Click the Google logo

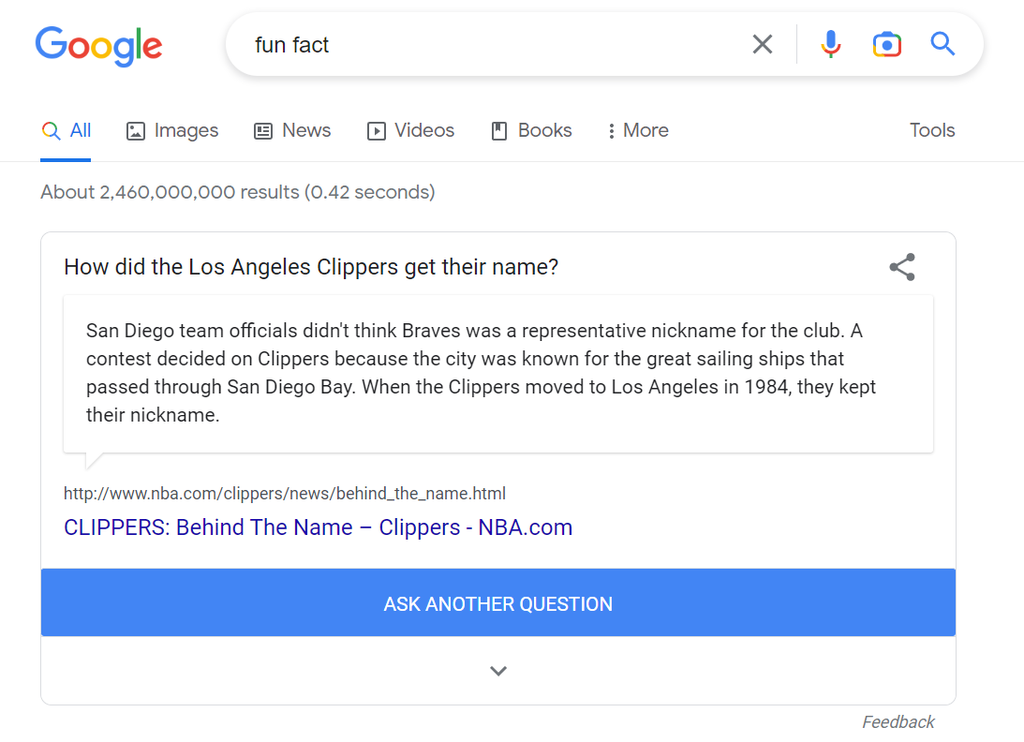[98, 46]
